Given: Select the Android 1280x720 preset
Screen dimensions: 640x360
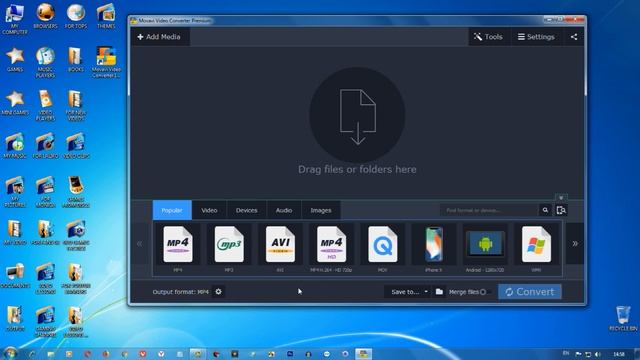Looking at the screenshot, I should click(x=485, y=249).
